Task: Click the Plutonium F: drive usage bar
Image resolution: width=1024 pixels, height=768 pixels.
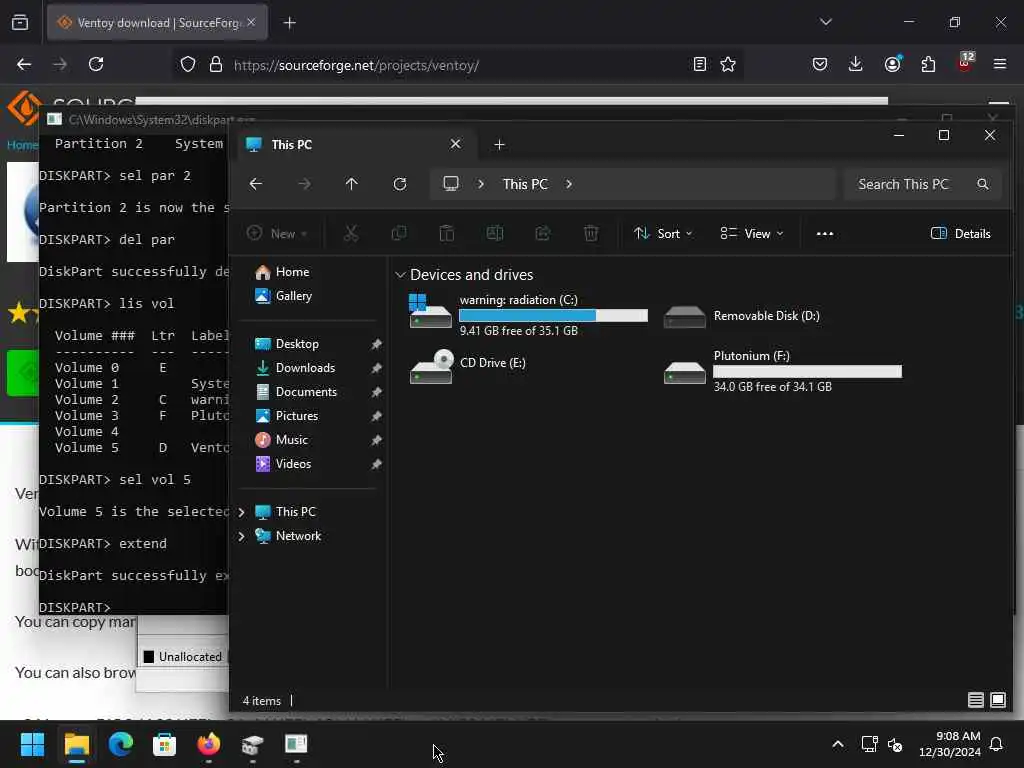Action: pos(808,372)
